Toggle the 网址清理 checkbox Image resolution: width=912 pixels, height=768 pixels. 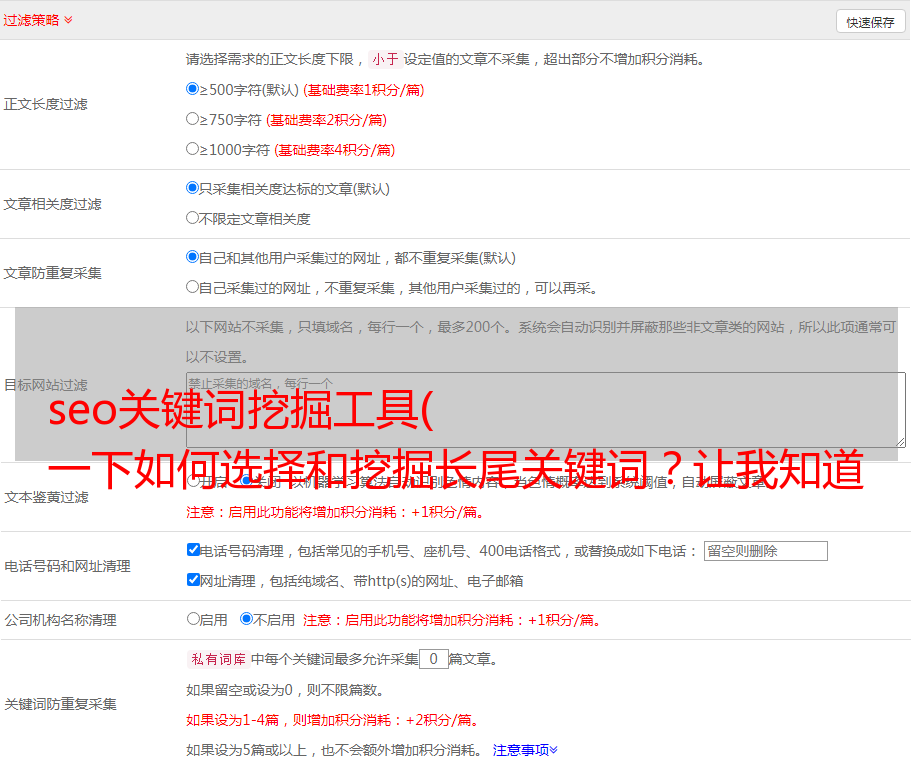[x=193, y=580]
